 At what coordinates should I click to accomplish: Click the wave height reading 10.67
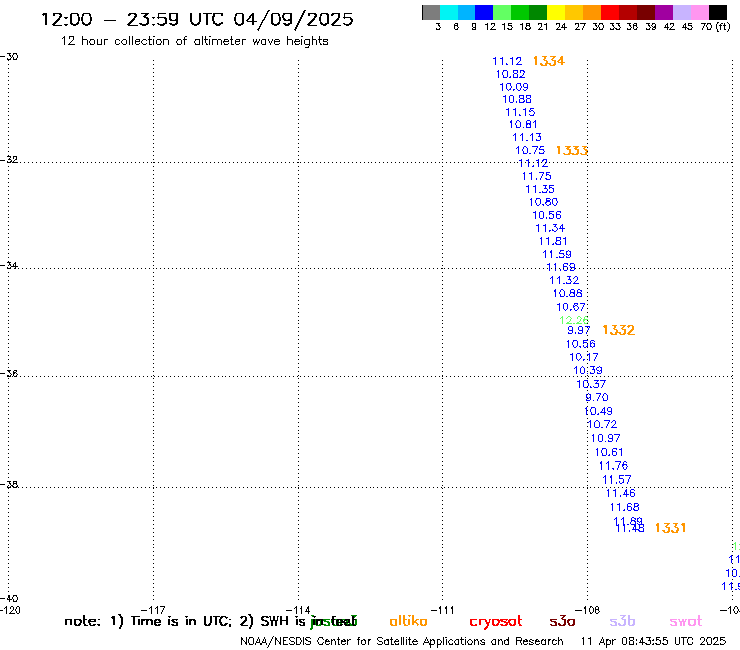(571, 307)
